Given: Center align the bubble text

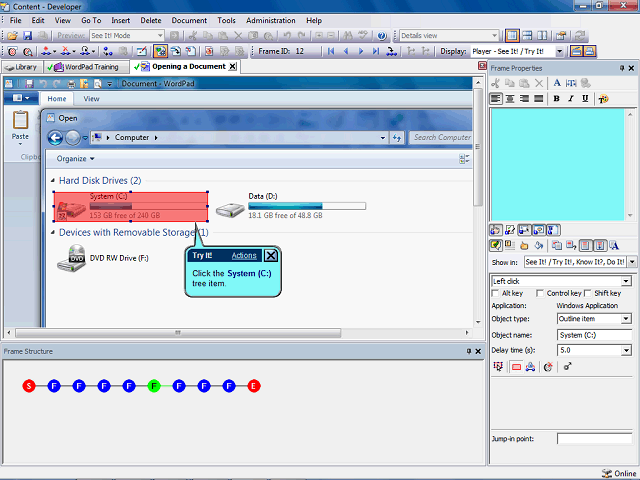Looking at the screenshot, I should tap(510, 99).
